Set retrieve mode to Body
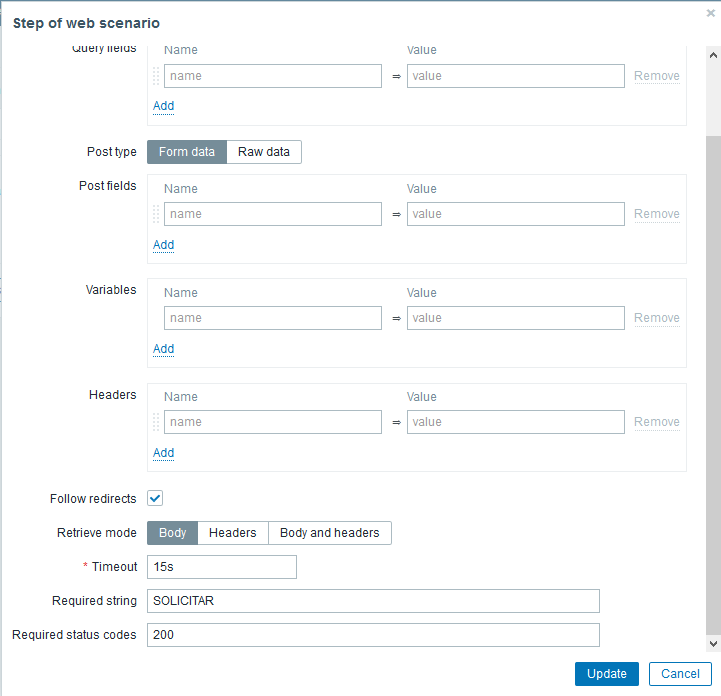The image size is (721, 696). tap(173, 533)
